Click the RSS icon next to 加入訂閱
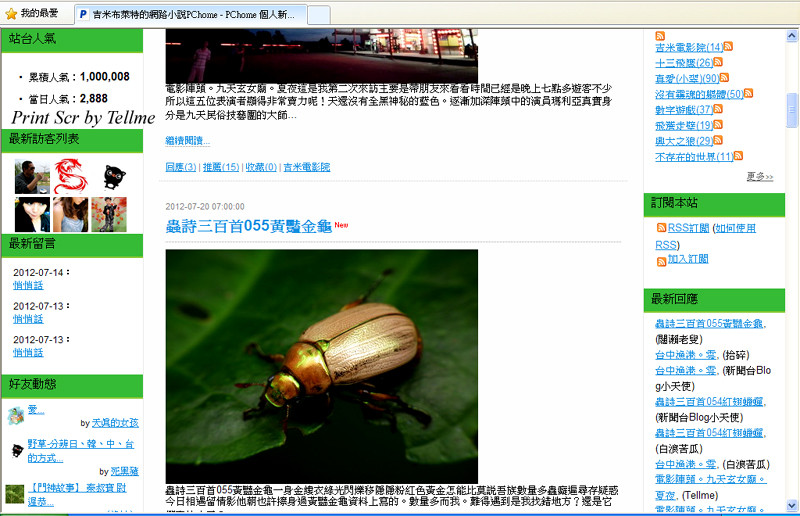The width and height of the screenshot is (800, 516). [x=661, y=262]
